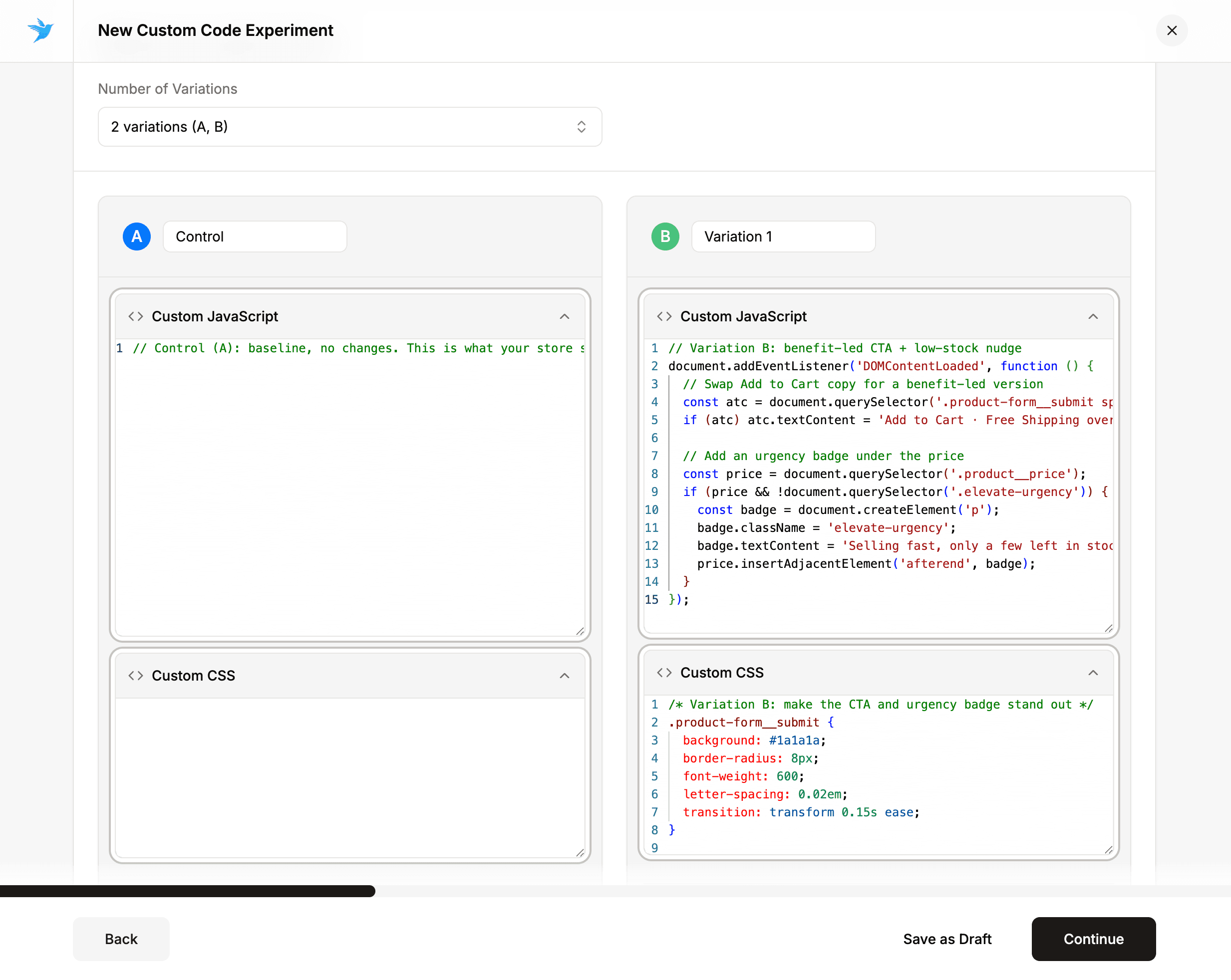Viewport: 1231px width, 980px height.
Task: Click the 'Custom CSS' title in Variation 1 panel
Action: tap(722, 672)
